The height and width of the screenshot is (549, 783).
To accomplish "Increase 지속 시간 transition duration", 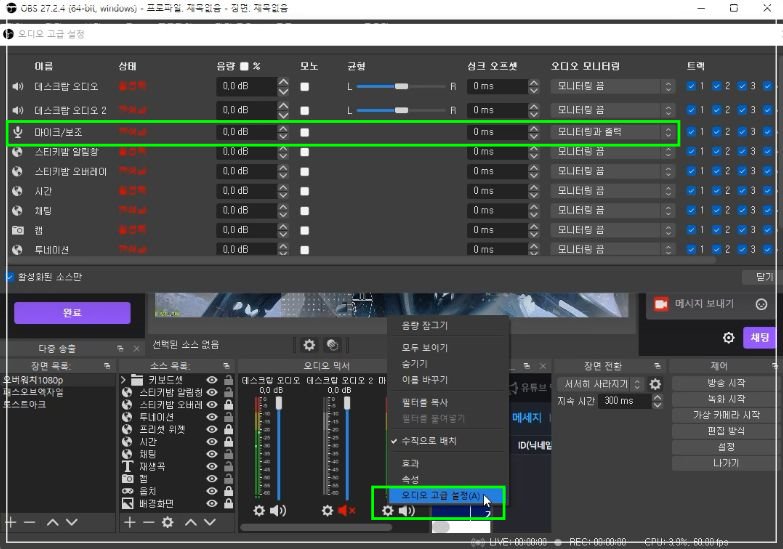I will pyautogui.click(x=657, y=398).
